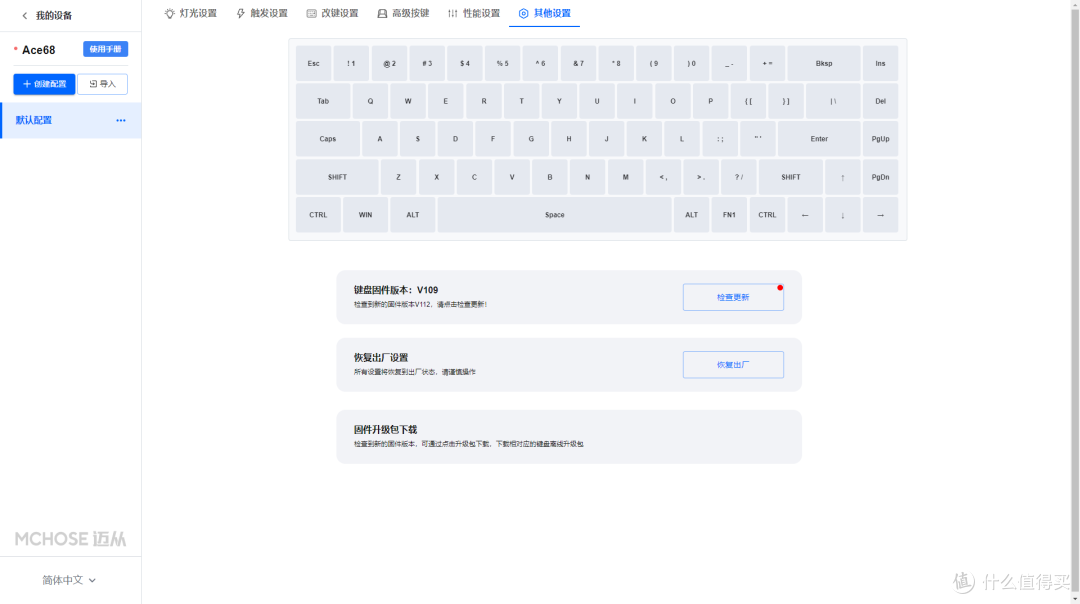Open 固件升级包下载 section
Viewport: 1080px width, 604px height.
point(569,437)
